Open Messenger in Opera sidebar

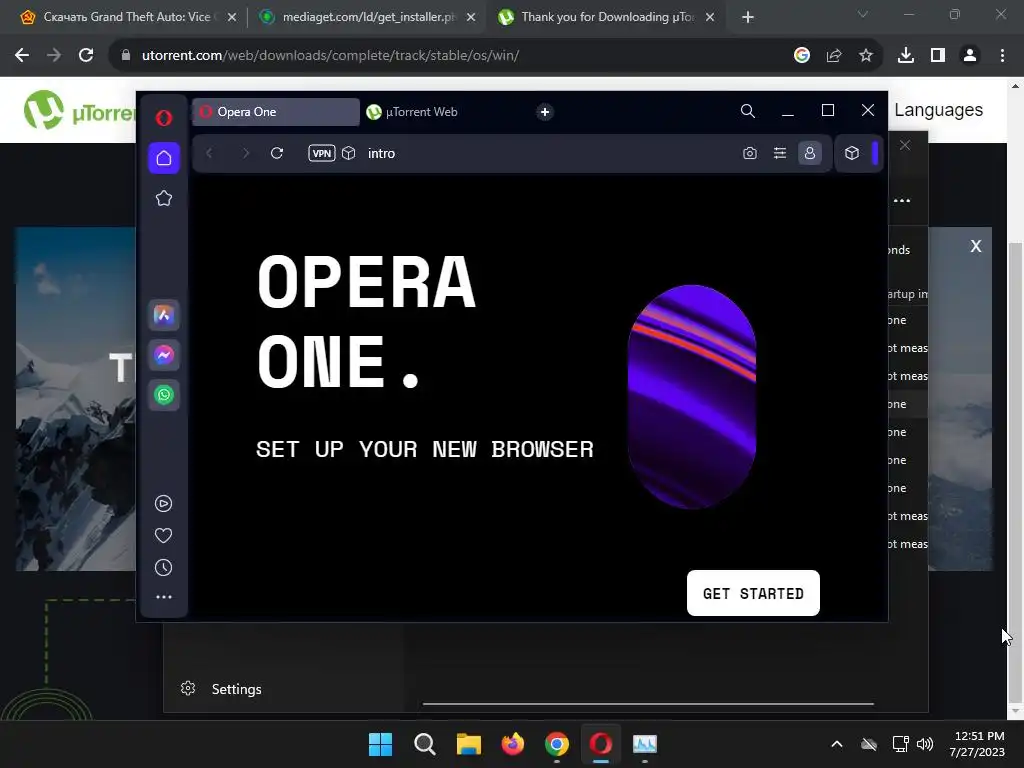(164, 355)
